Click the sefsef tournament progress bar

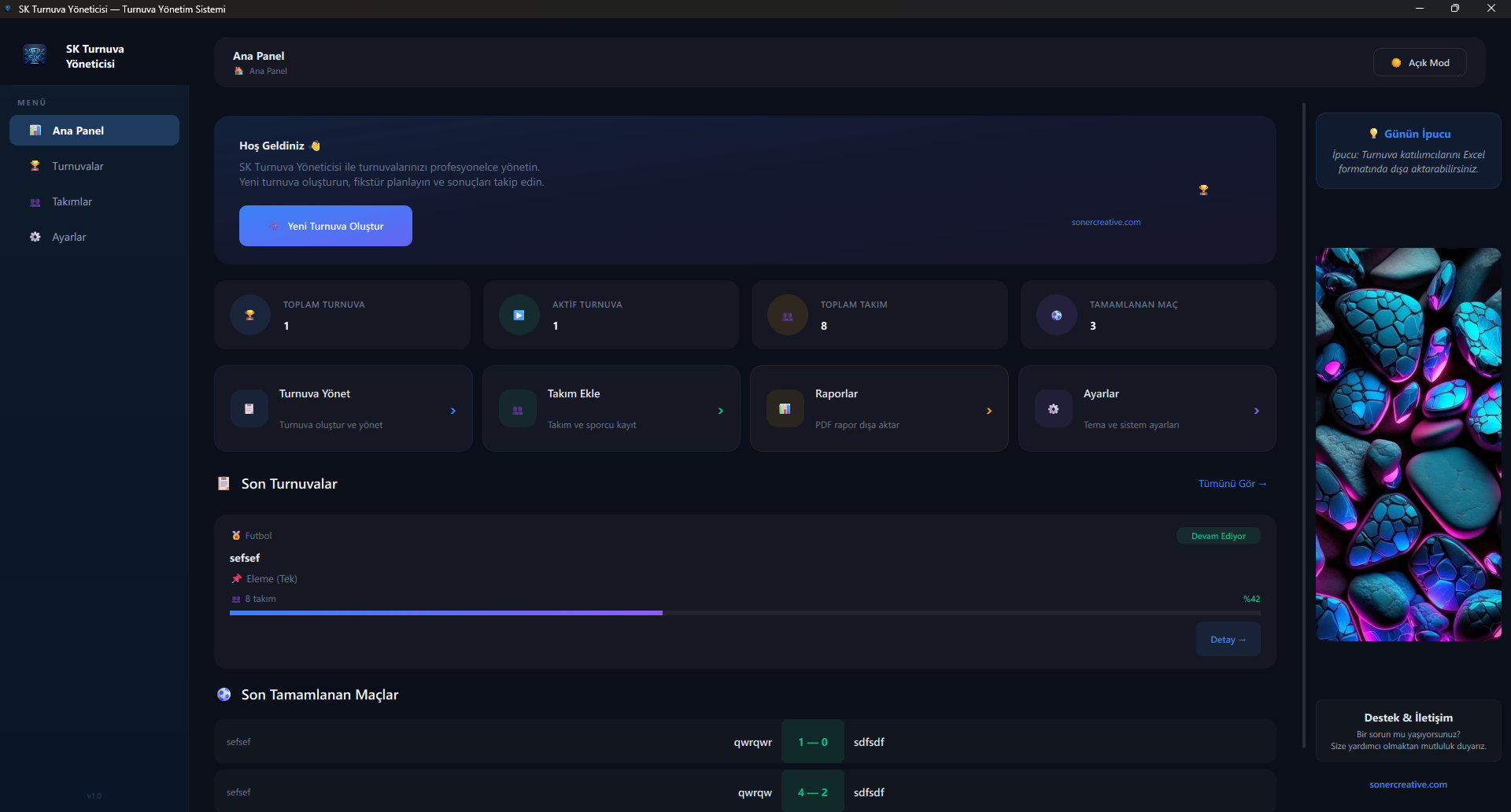coord(744,612)
